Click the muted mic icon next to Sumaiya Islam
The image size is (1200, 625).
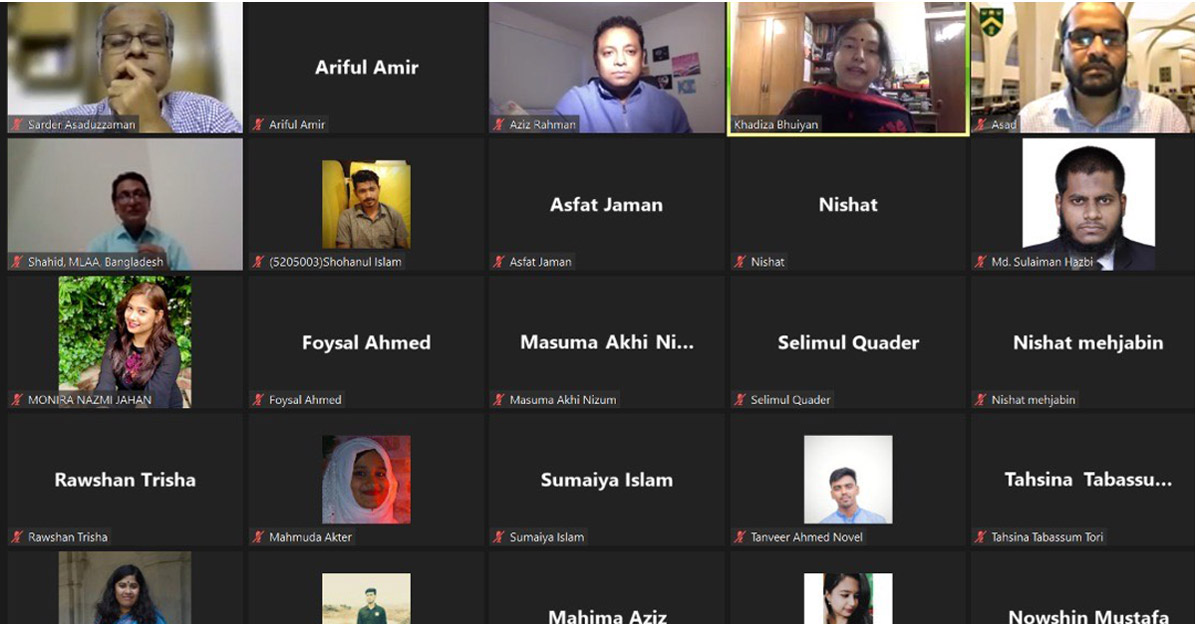tap(499, 537)
